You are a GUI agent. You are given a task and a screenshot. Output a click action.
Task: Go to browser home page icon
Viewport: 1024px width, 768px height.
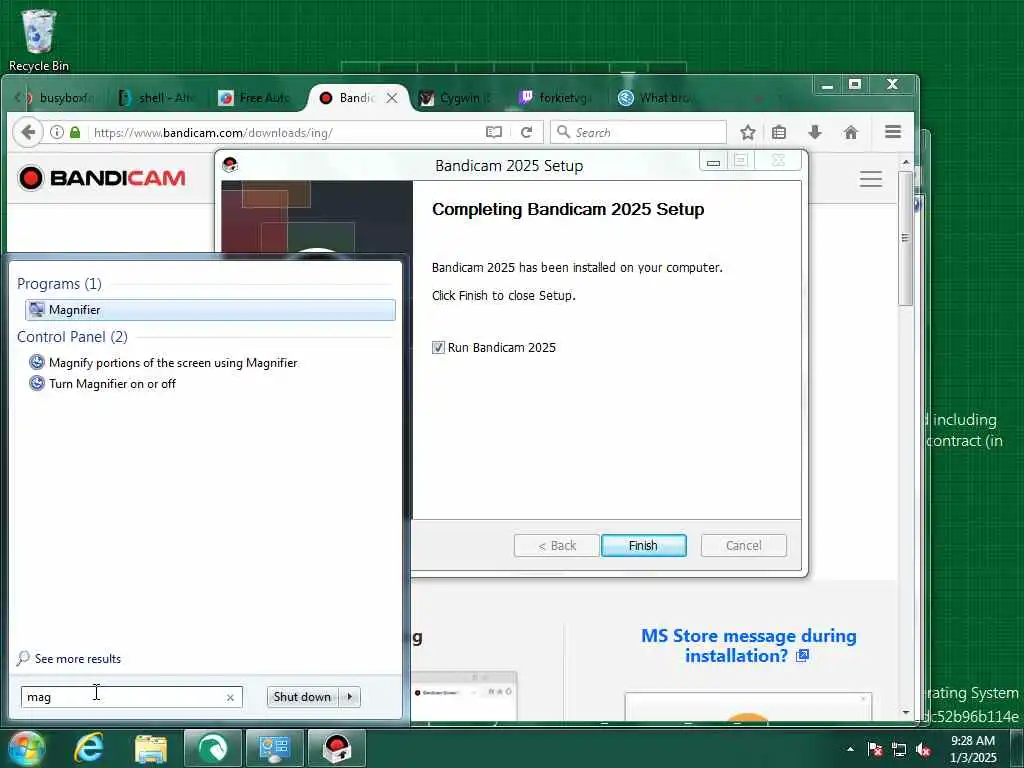pos(850,133)
